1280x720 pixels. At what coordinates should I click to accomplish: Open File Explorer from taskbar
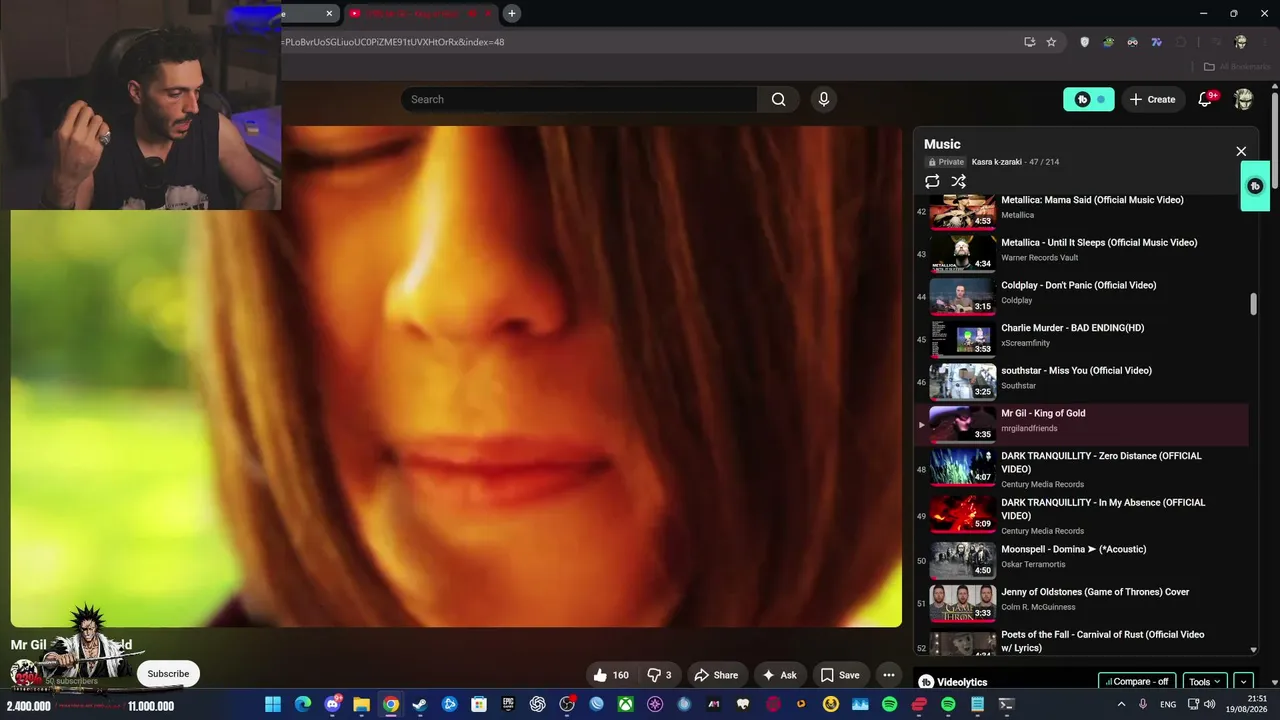click(x=361, y=704)
